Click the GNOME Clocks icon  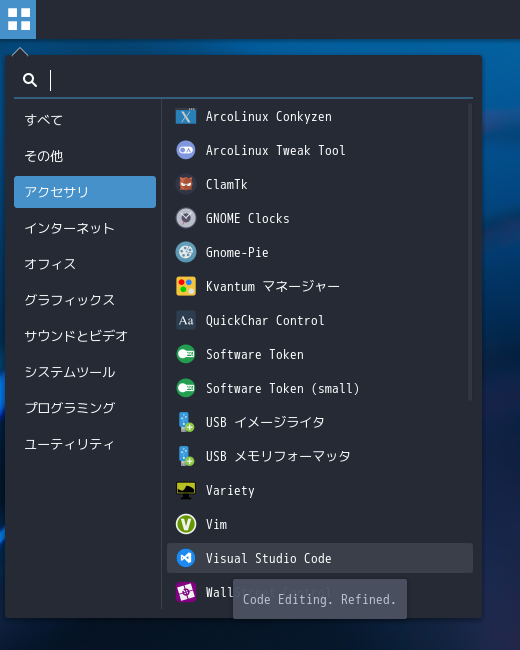pos(186,218)
